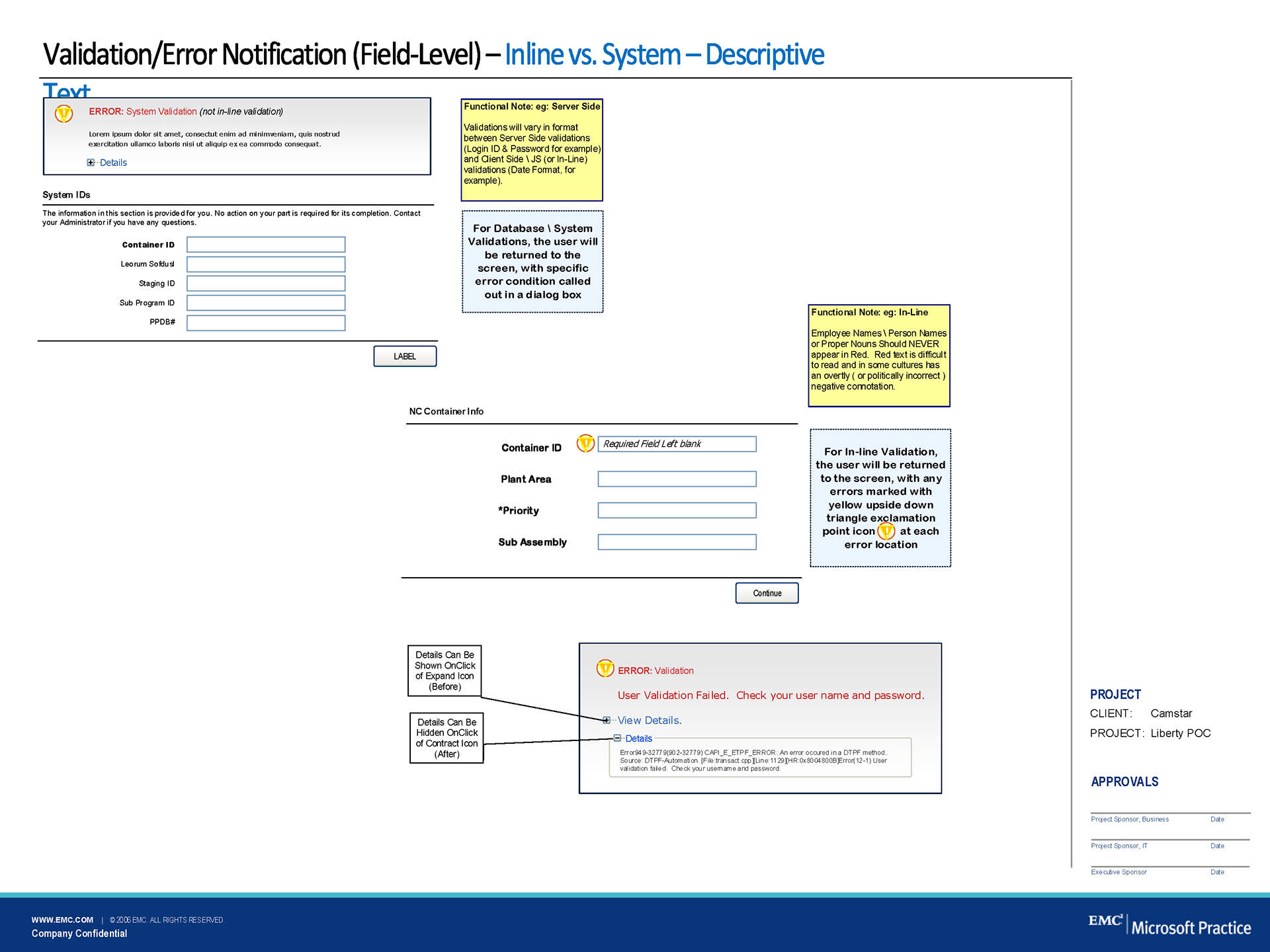Collapse the Details minus icon
The height and width of the screenshot is (952, 1270).
617,738
